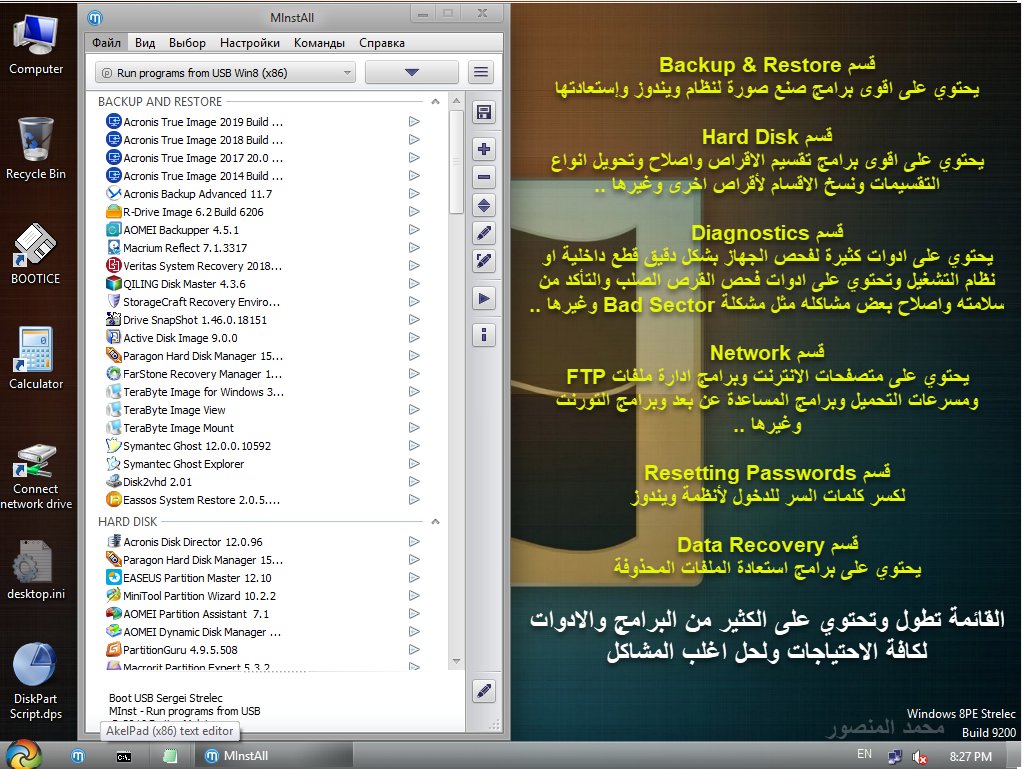Screen dimensions: 1024x769
Task: Select the Computer desktop icon
Action: (x=36, y=44)
